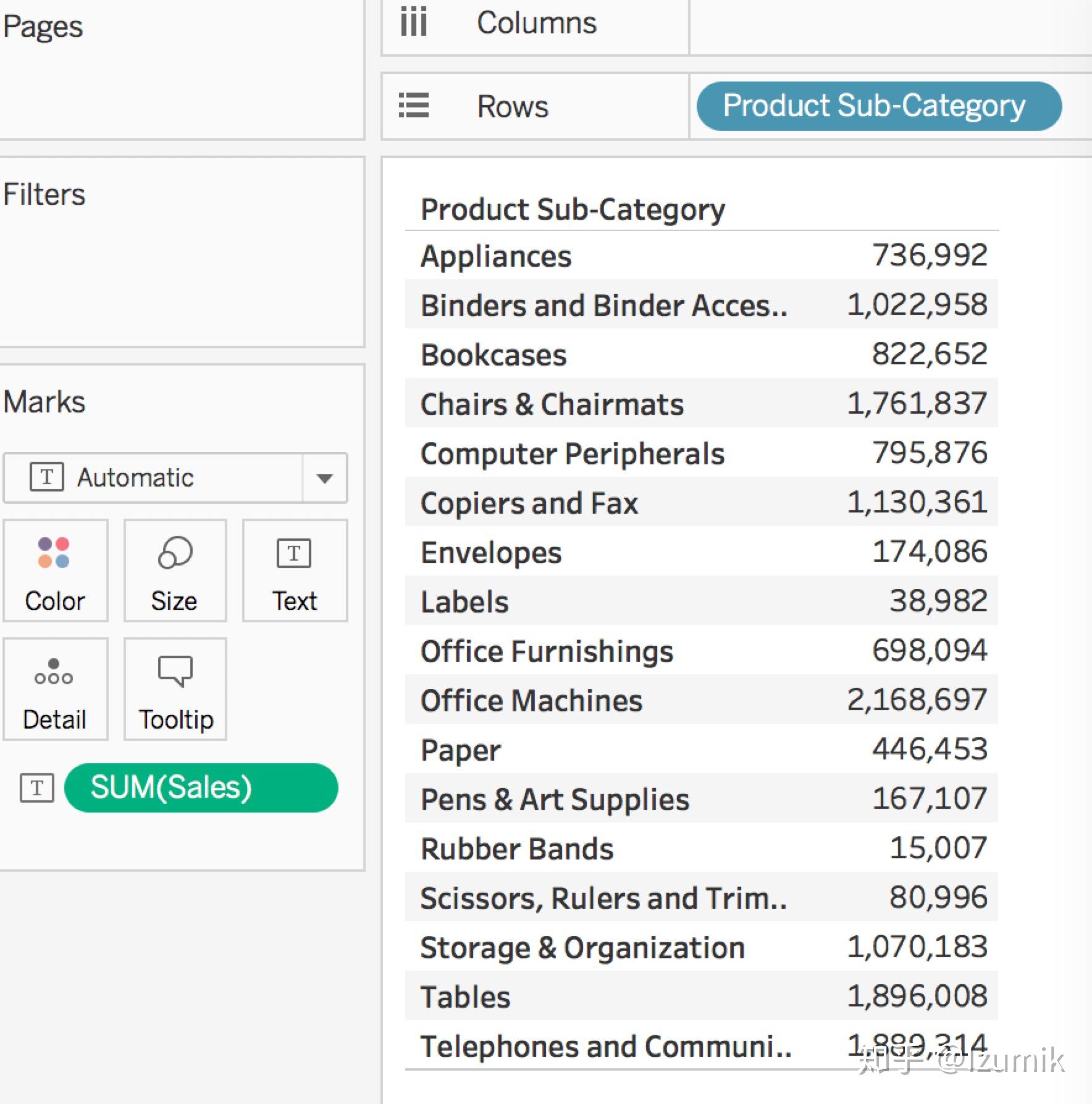The height and width of the screenshot is (1104, 1092).
Task: Open the Detail marks card
Action: [x=54, y=688]
